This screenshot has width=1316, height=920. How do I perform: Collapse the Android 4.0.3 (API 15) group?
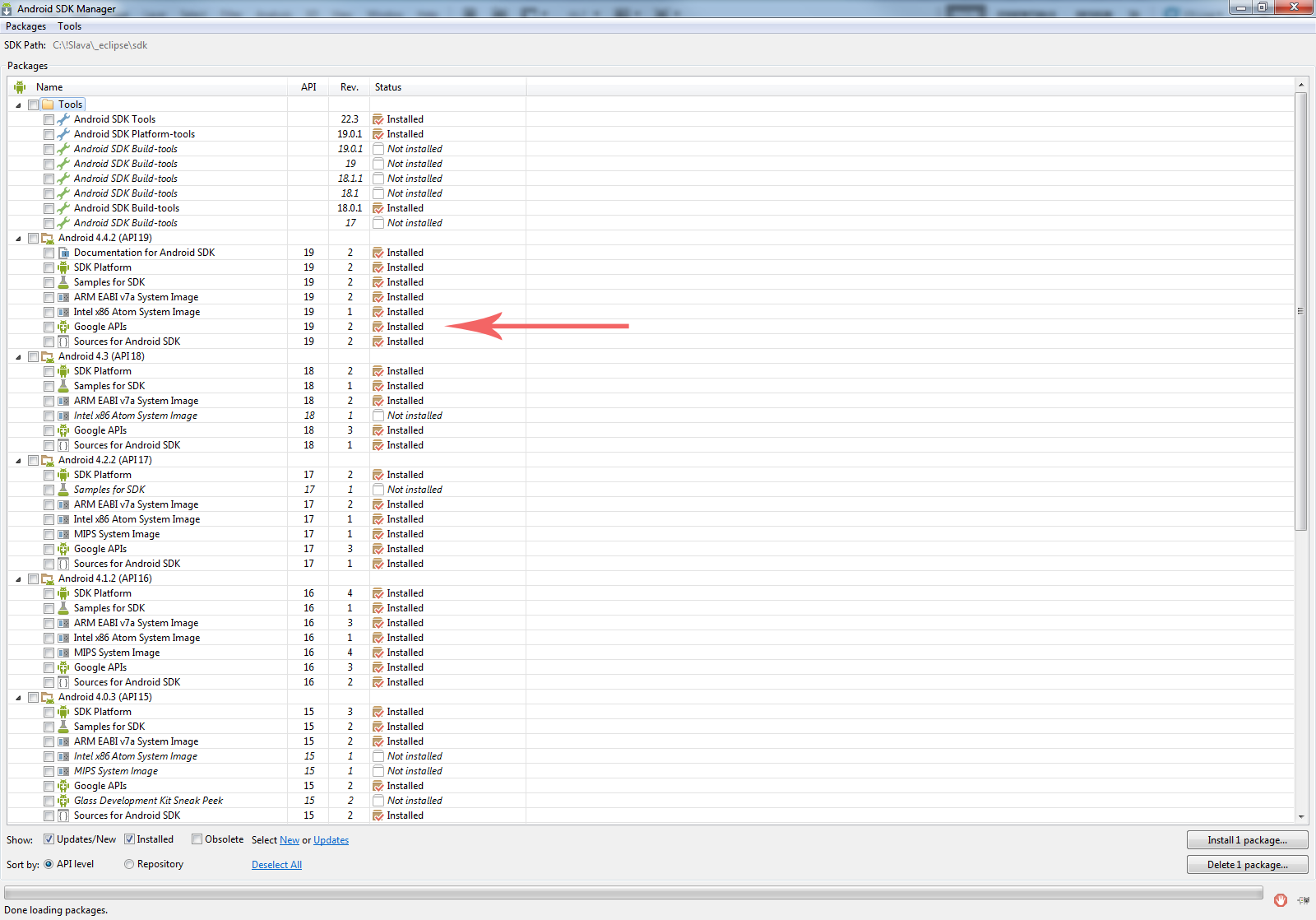pos(18,697)
